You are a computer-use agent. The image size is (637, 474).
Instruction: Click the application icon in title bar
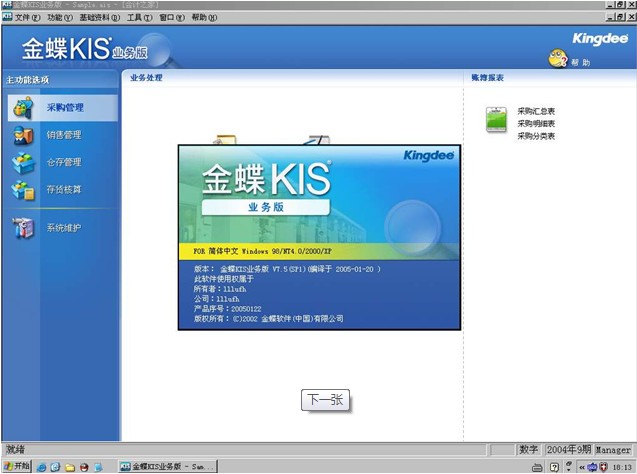(x=7, y=5)
